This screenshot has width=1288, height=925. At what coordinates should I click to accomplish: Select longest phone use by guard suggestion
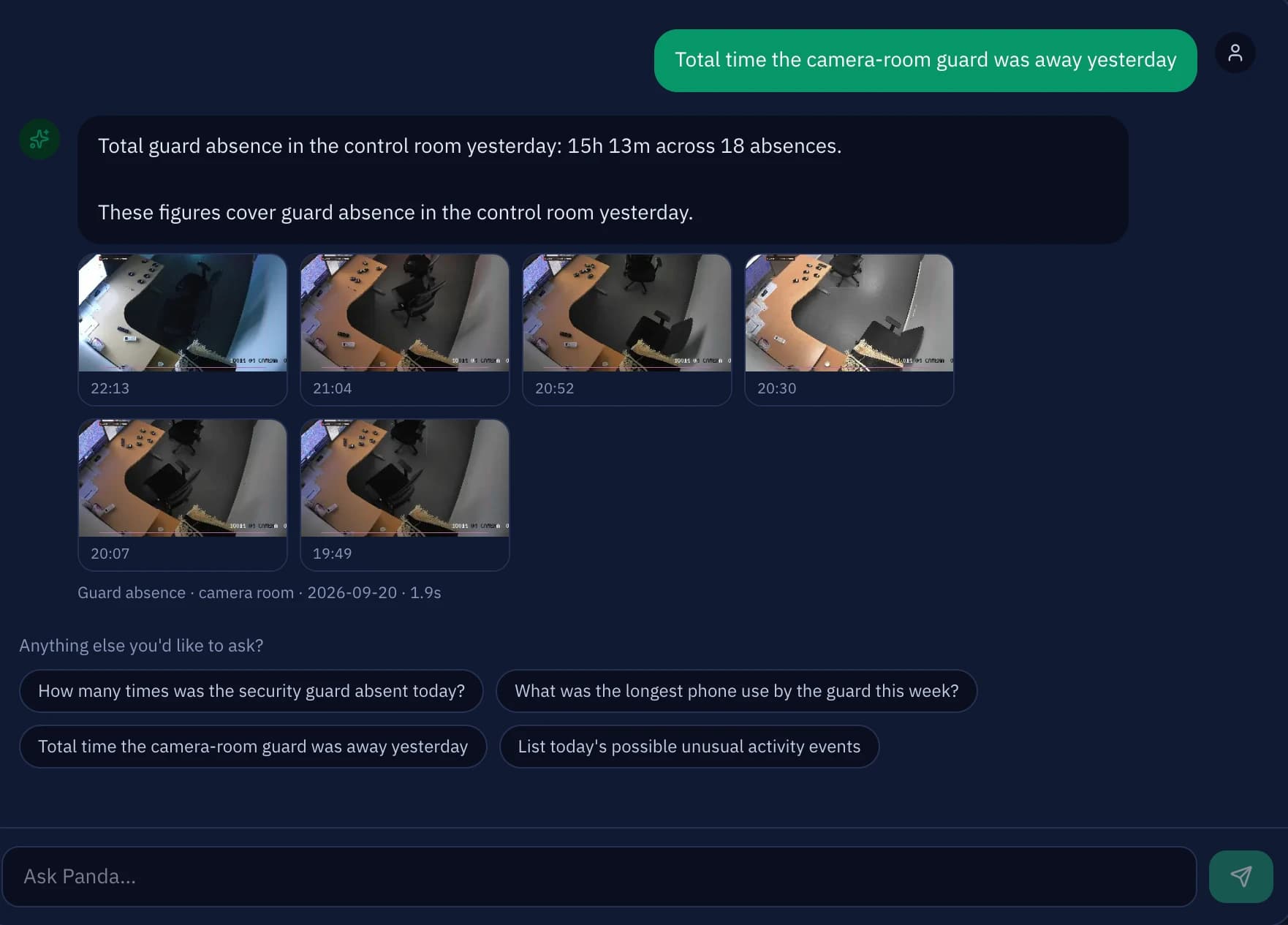[736, 691]
